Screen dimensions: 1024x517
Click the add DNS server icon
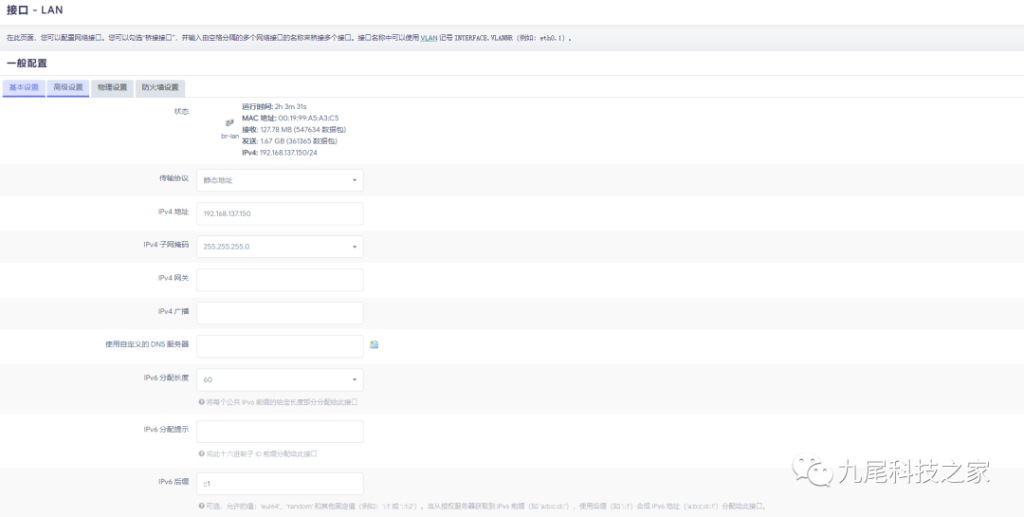[374, 345]
